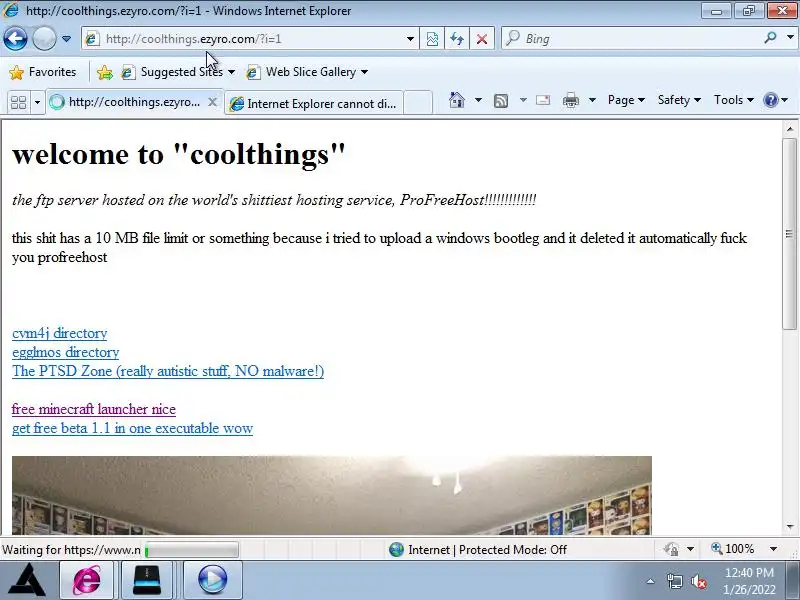This screenshot has height=600, width=800.
Task: Click the Quick Tabs grid icon
Action: tap(18, 103)
